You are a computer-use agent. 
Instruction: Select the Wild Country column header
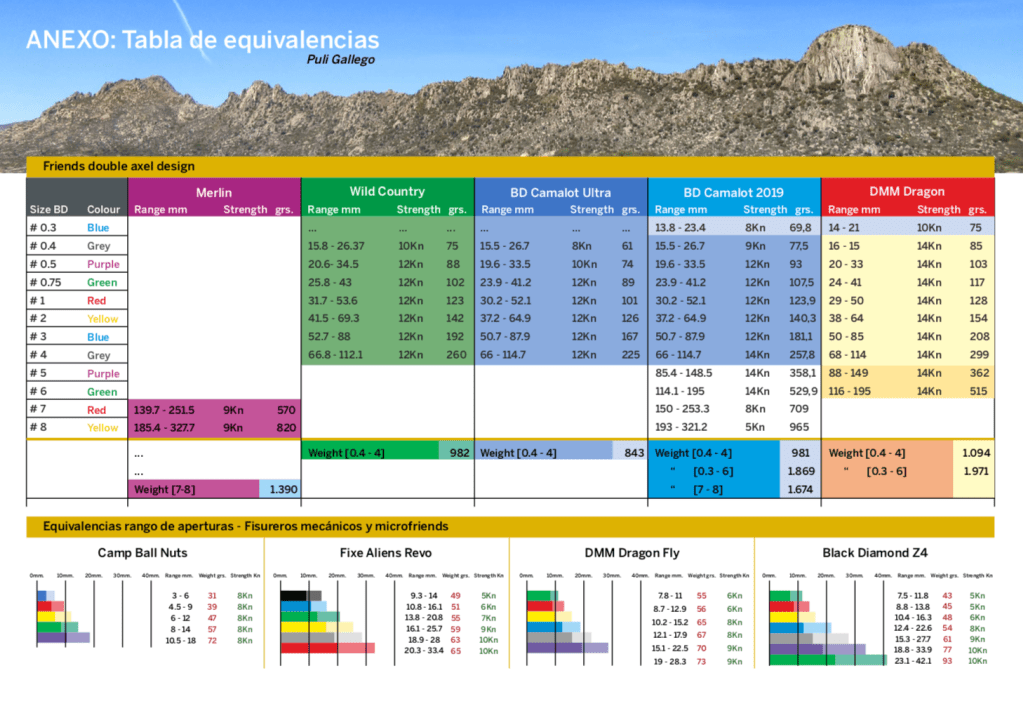(x=387, y=191)
